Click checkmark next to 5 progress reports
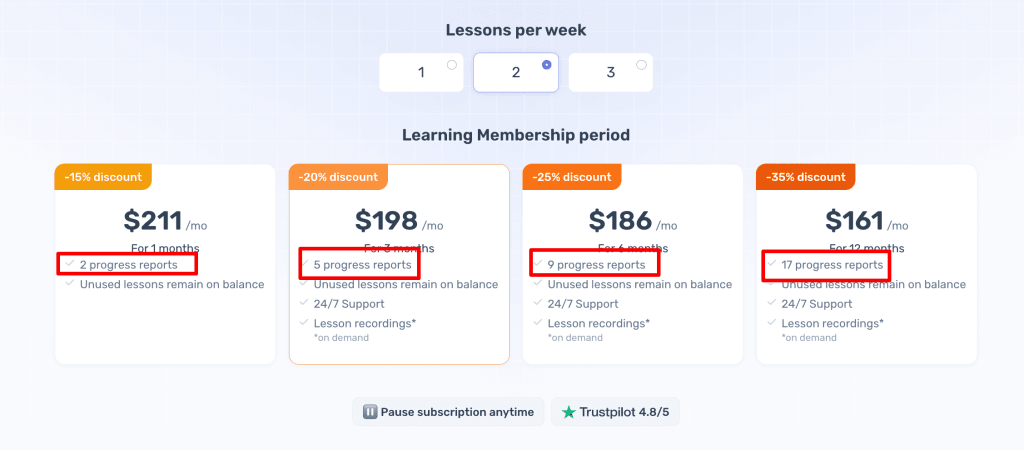The height and width of the screenshot is (450, 1024). click(x=304, y=264)
